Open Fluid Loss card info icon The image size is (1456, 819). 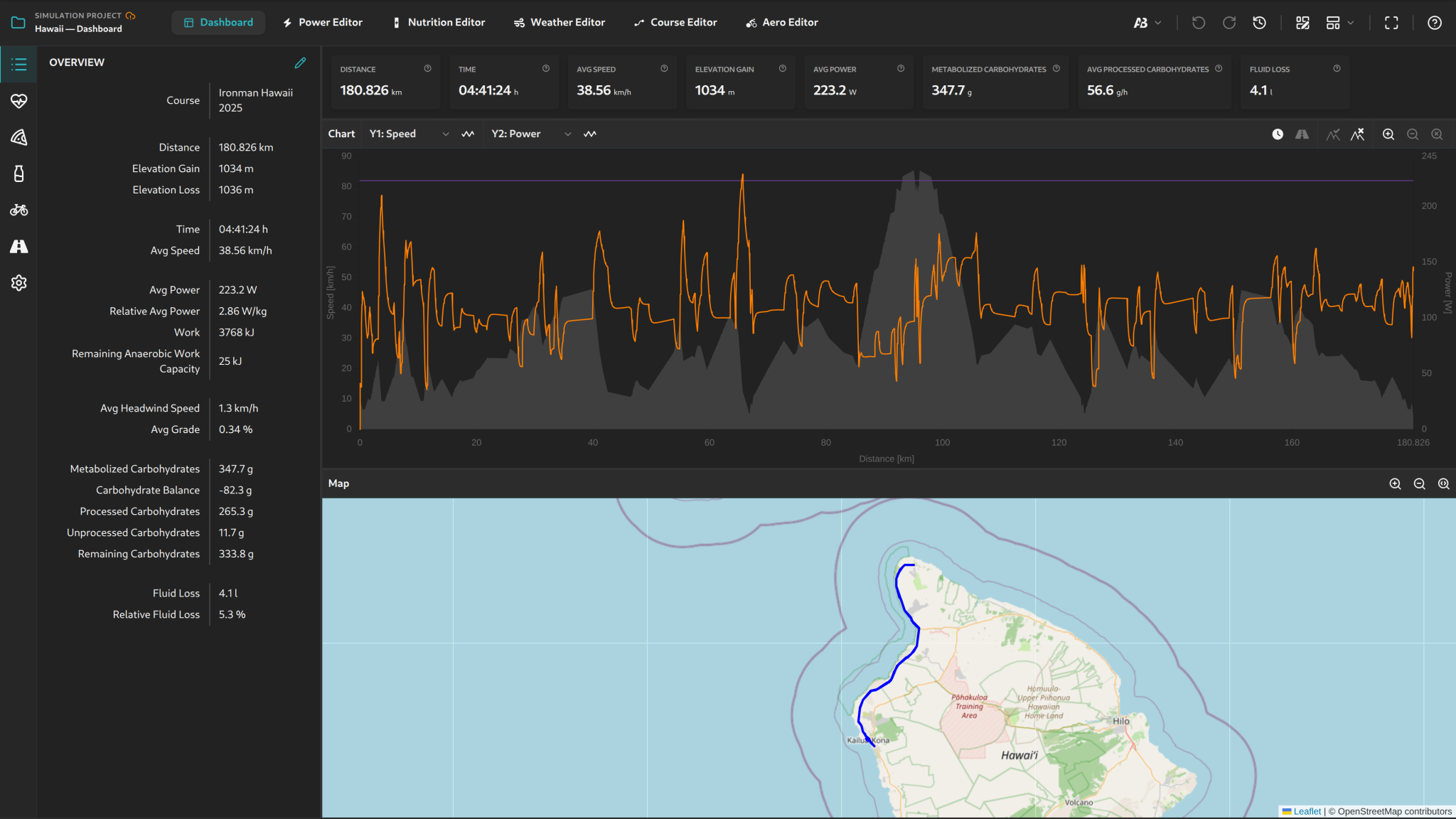pos(1337,69)
